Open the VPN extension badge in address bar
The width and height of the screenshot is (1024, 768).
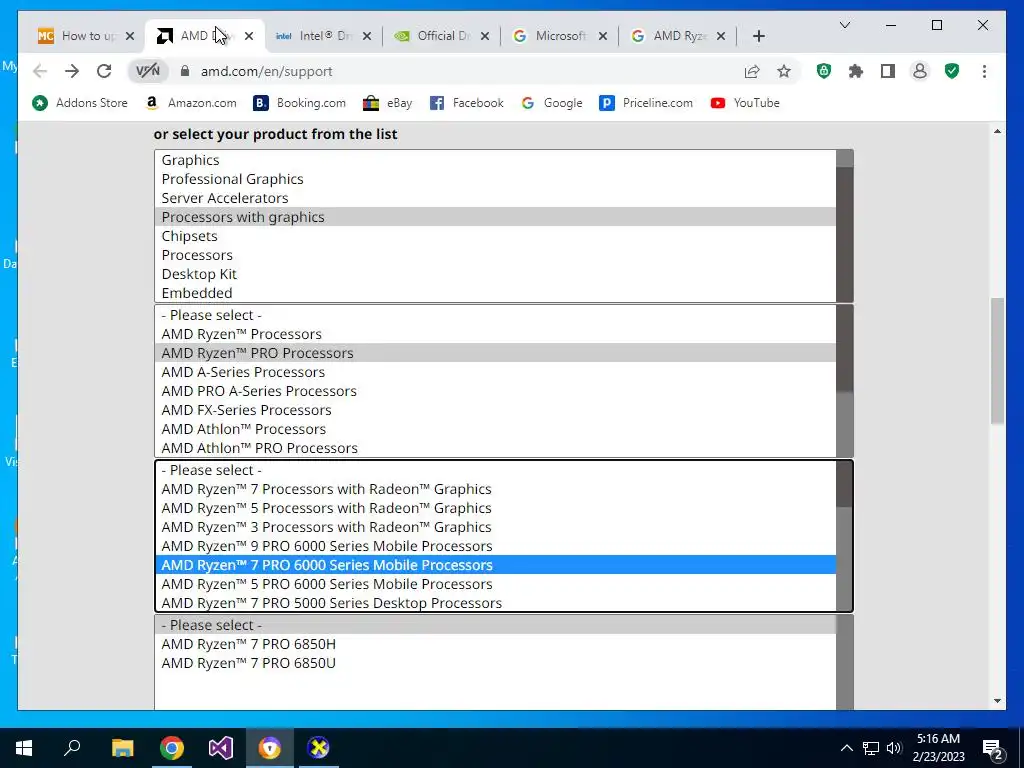point(148,71)
